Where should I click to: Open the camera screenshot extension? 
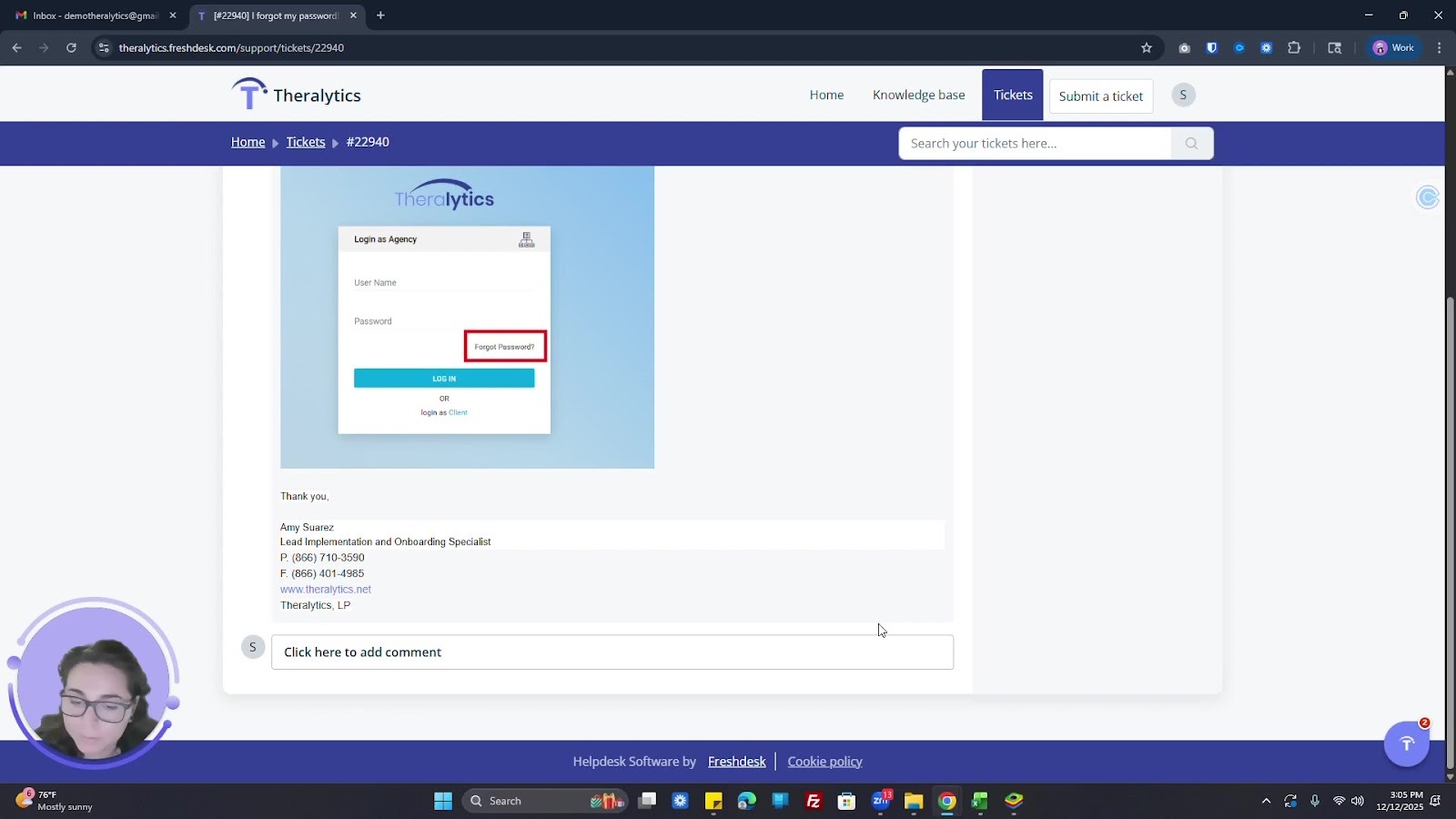coord(1184,47)
